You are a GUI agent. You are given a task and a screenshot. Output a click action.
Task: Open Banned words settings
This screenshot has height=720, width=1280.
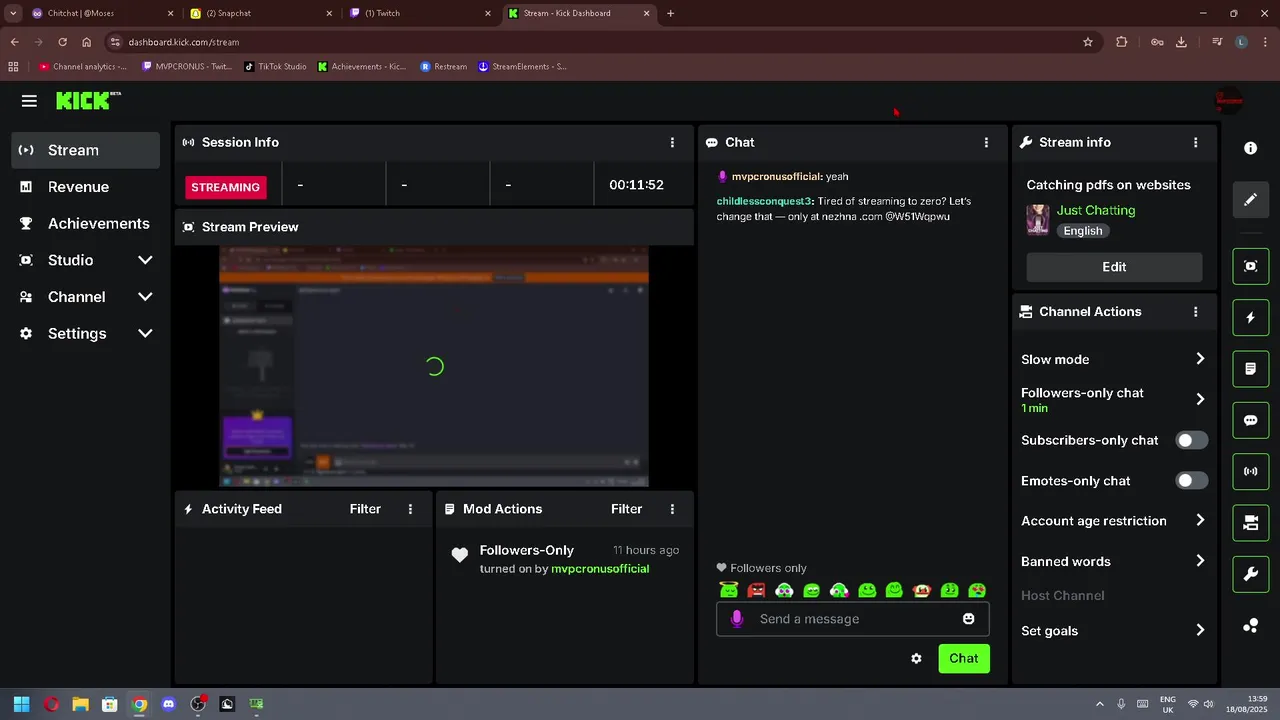tap(1114, 561)
